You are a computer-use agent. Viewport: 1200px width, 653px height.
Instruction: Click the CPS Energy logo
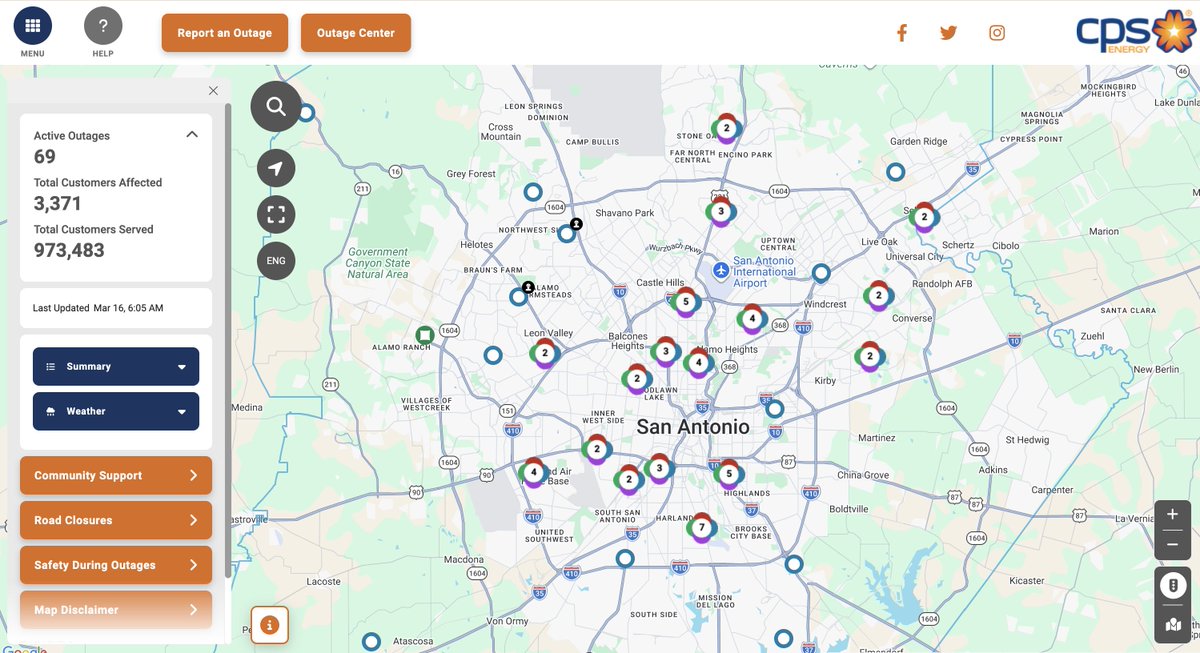(x=1134, y=32)
